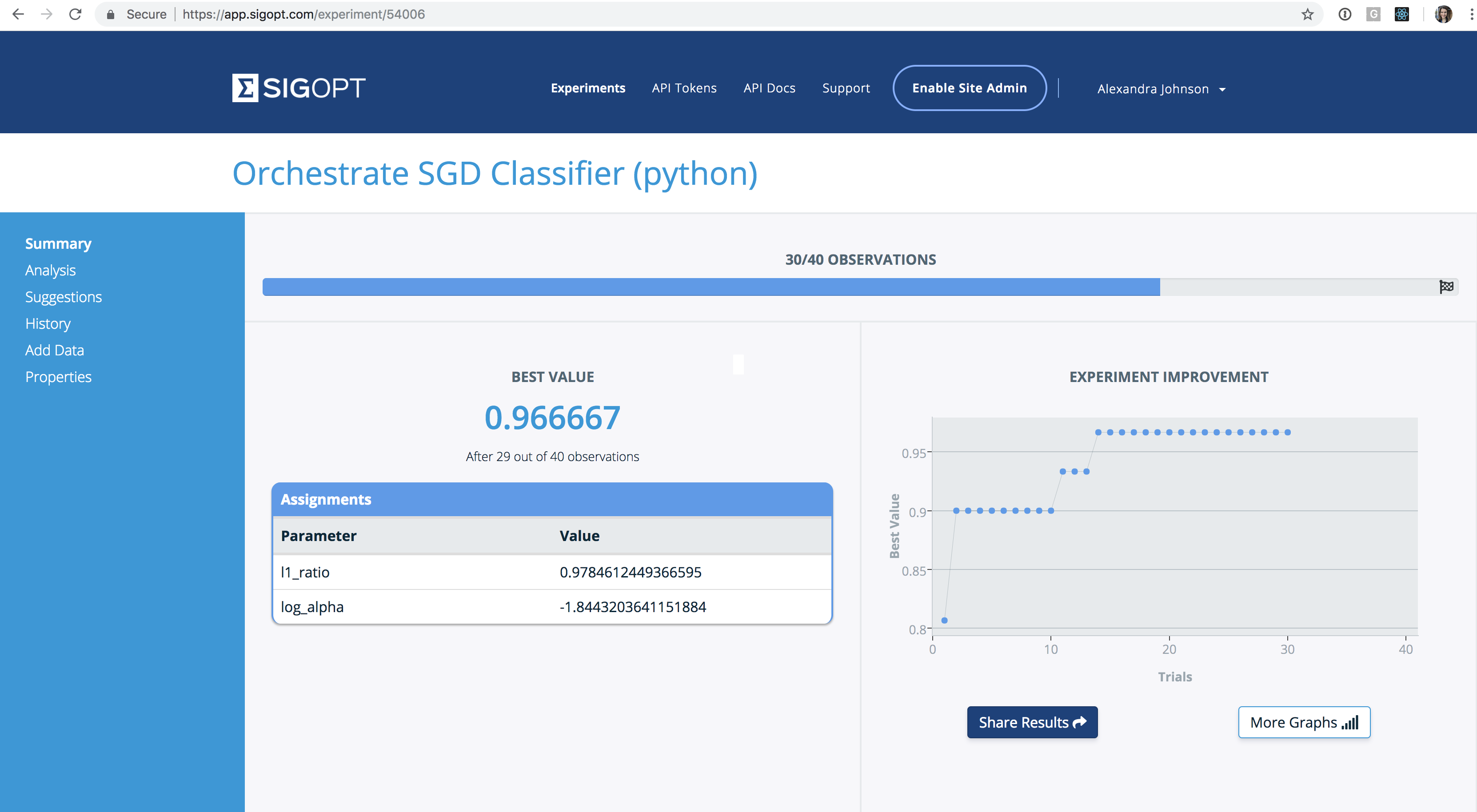This screenshot has width=1477, height=812.
Task: Click the 1Password extension icon
Action: (1345, 14)
